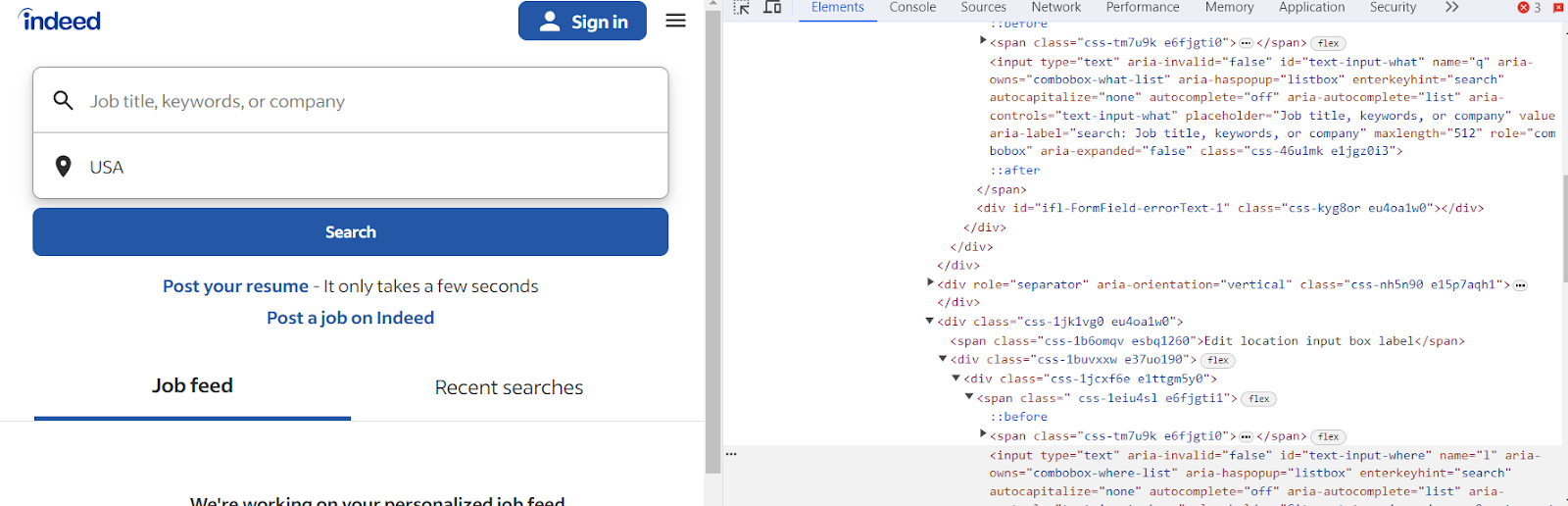Open the Post a job on Indeed link

coord(350,318)
